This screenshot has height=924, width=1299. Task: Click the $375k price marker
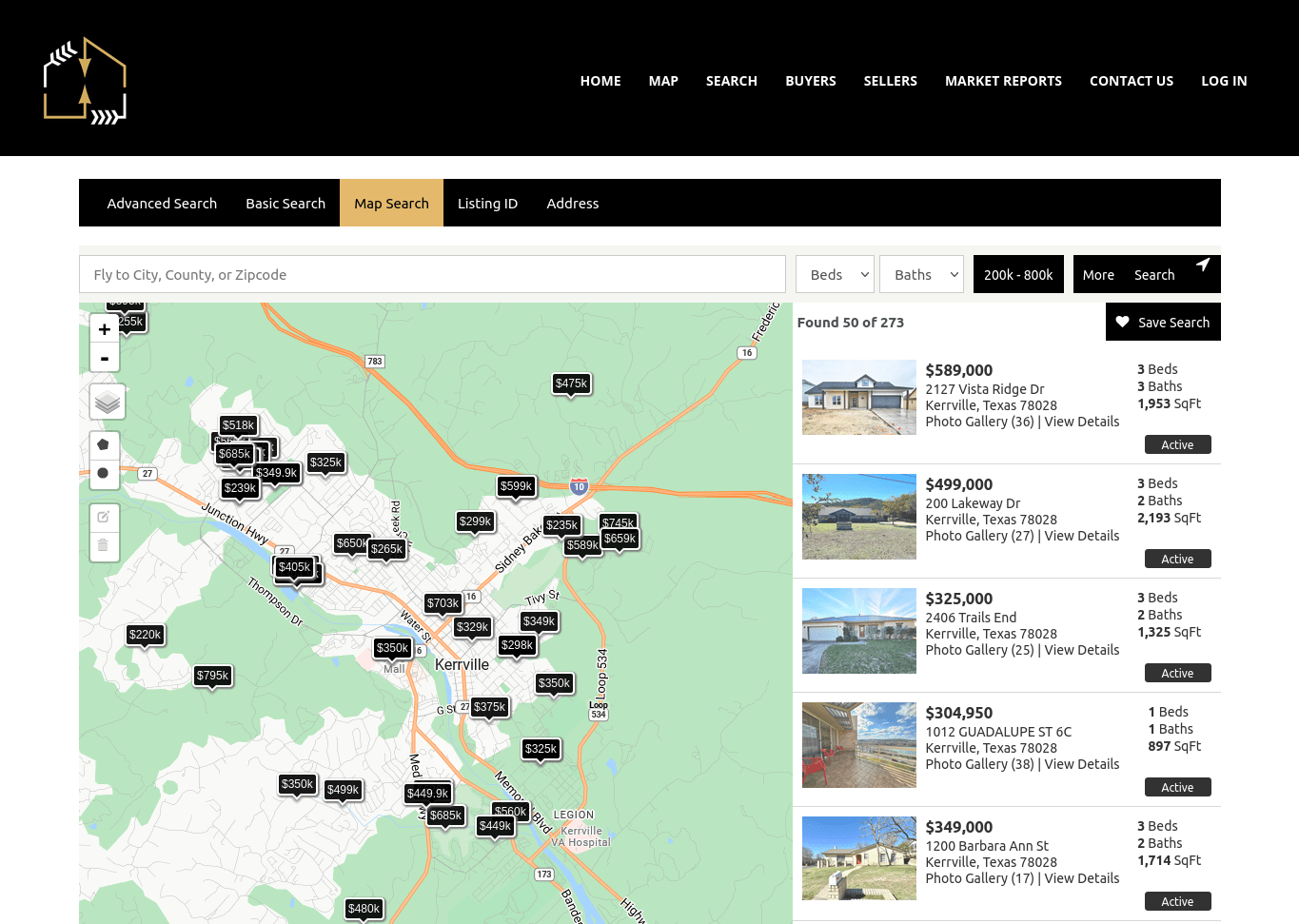pos(489,707)
